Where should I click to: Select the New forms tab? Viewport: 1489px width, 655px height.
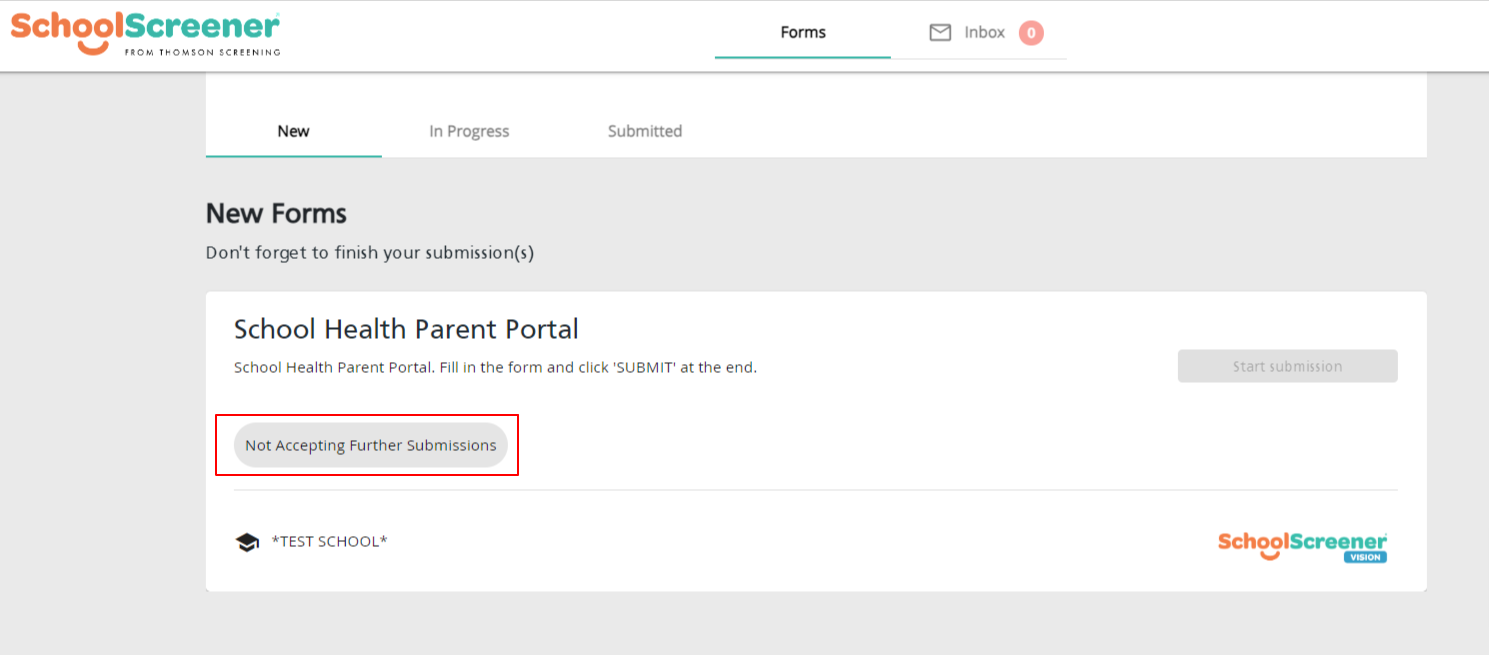click(294, 131)
